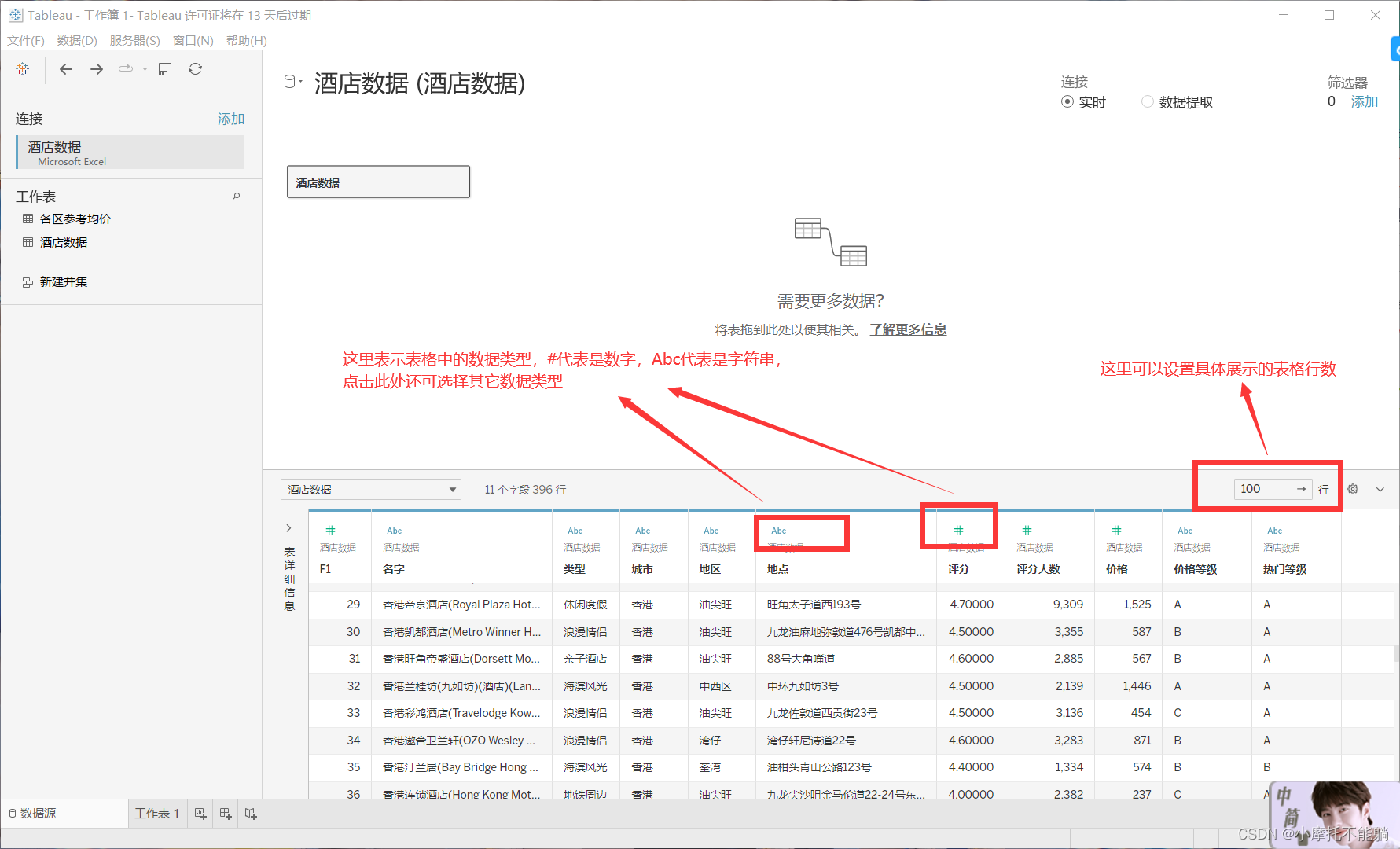This screenshot has height=849, width=1400.
Task: Collapse the data grid with chevron
Action: click(x=1380, y=489)
